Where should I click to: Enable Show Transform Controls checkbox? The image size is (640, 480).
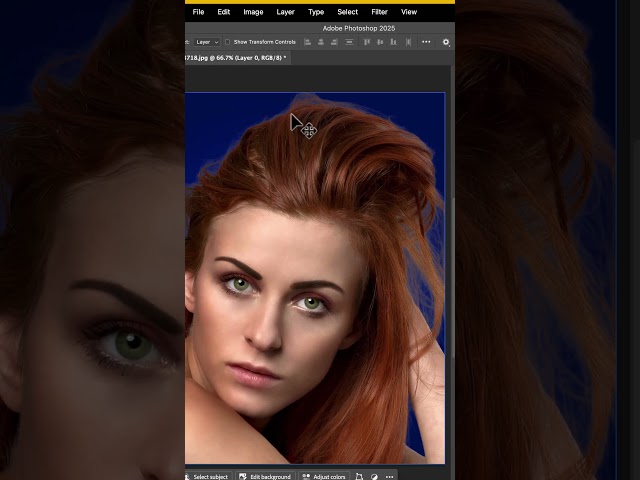click(x=227, y=42)
